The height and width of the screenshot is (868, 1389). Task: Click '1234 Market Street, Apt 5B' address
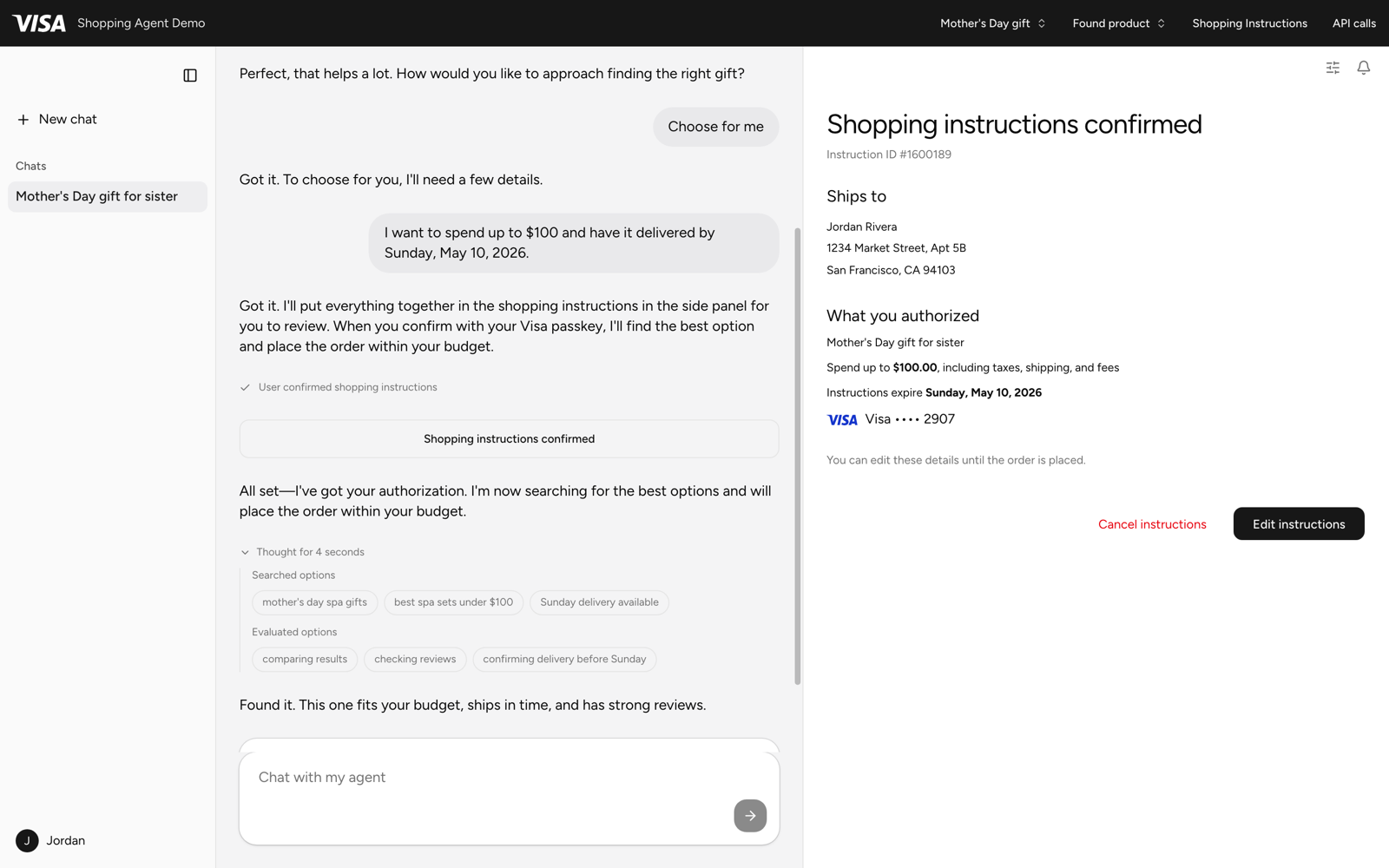point(896,248)
